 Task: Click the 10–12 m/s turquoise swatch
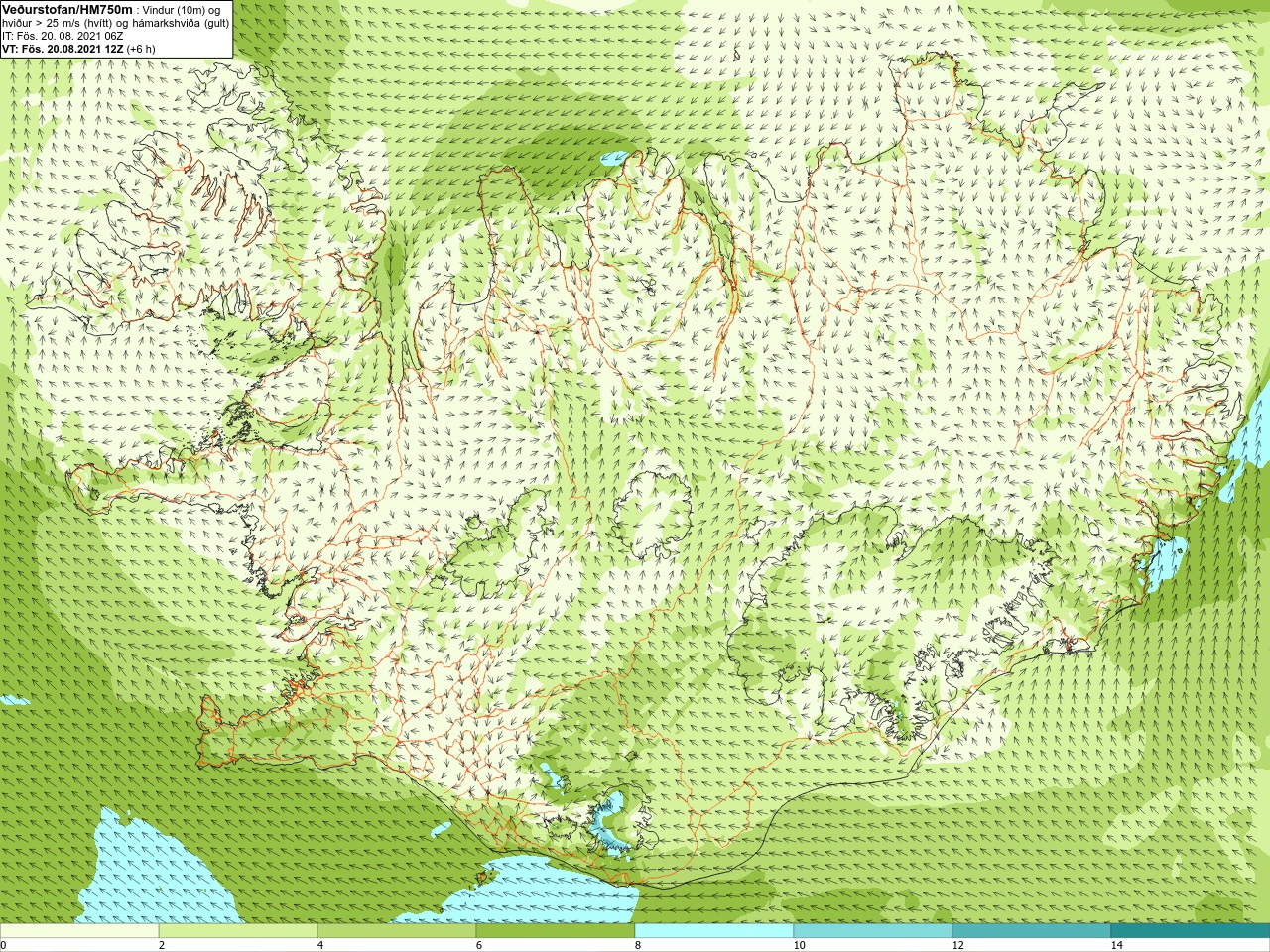[x=873, y=931]
